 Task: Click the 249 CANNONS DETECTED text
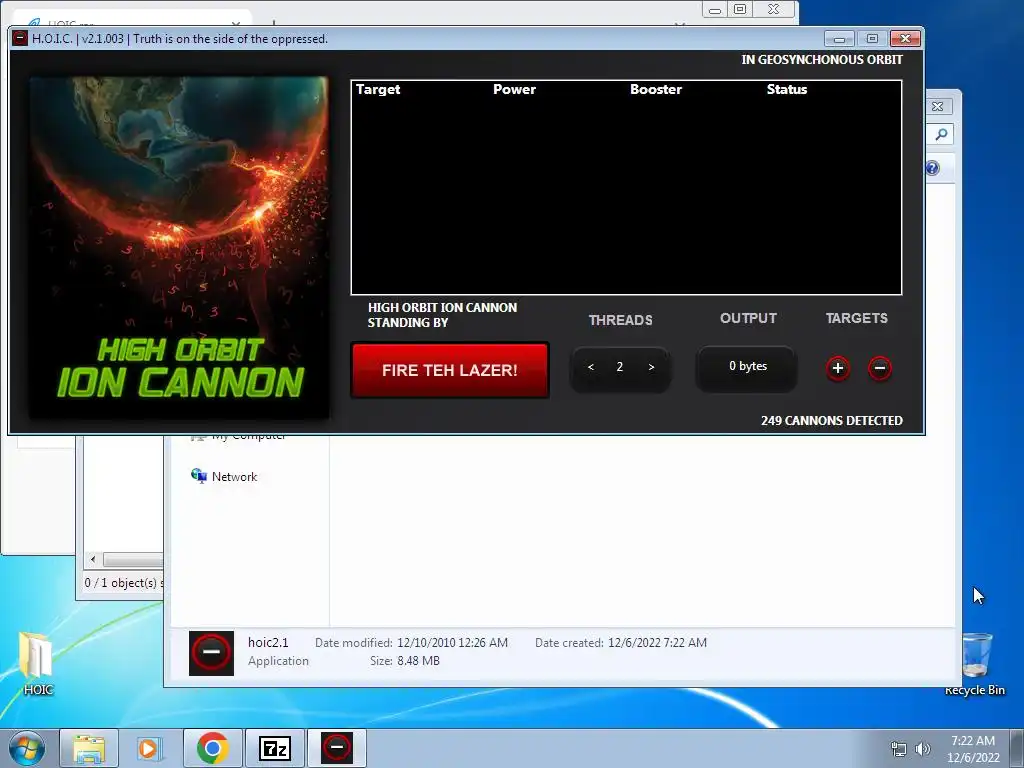click(x=831, y=421)
